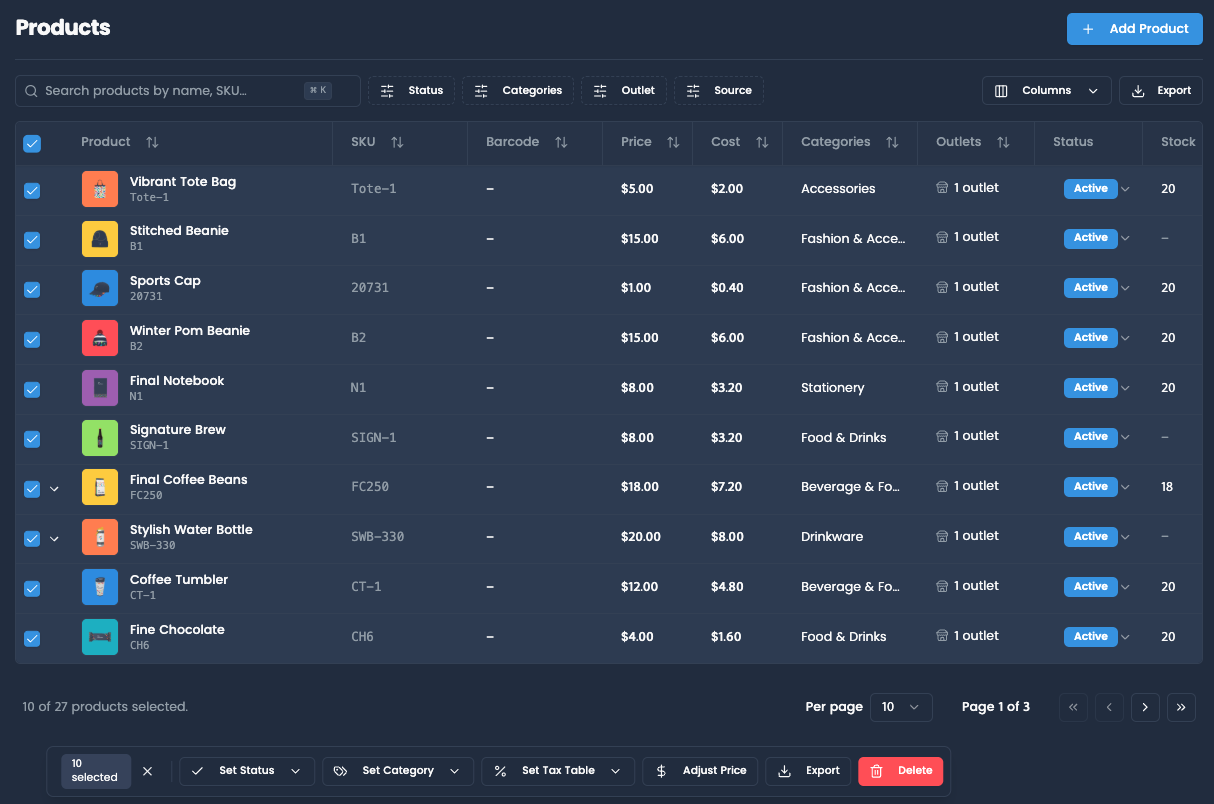The width and height of the screenshot is (1214, 804).
Task: Click the Adjust Price button
Action: pos(700,771)
